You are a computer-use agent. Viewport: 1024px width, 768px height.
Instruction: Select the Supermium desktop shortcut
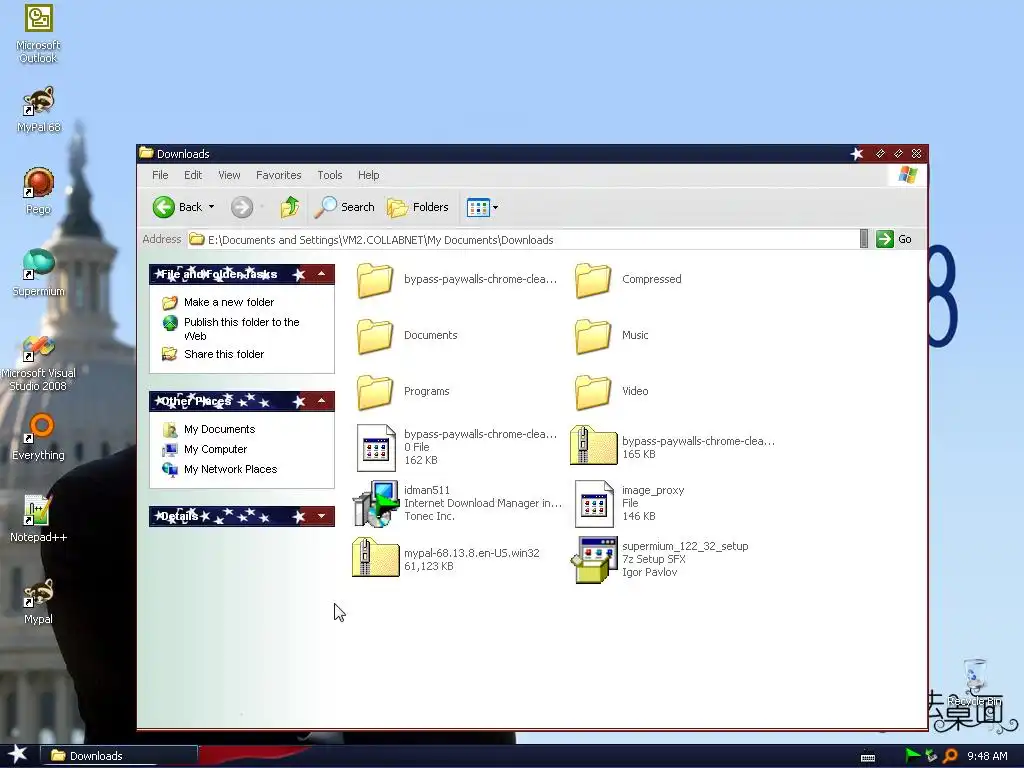click(39, 274)
